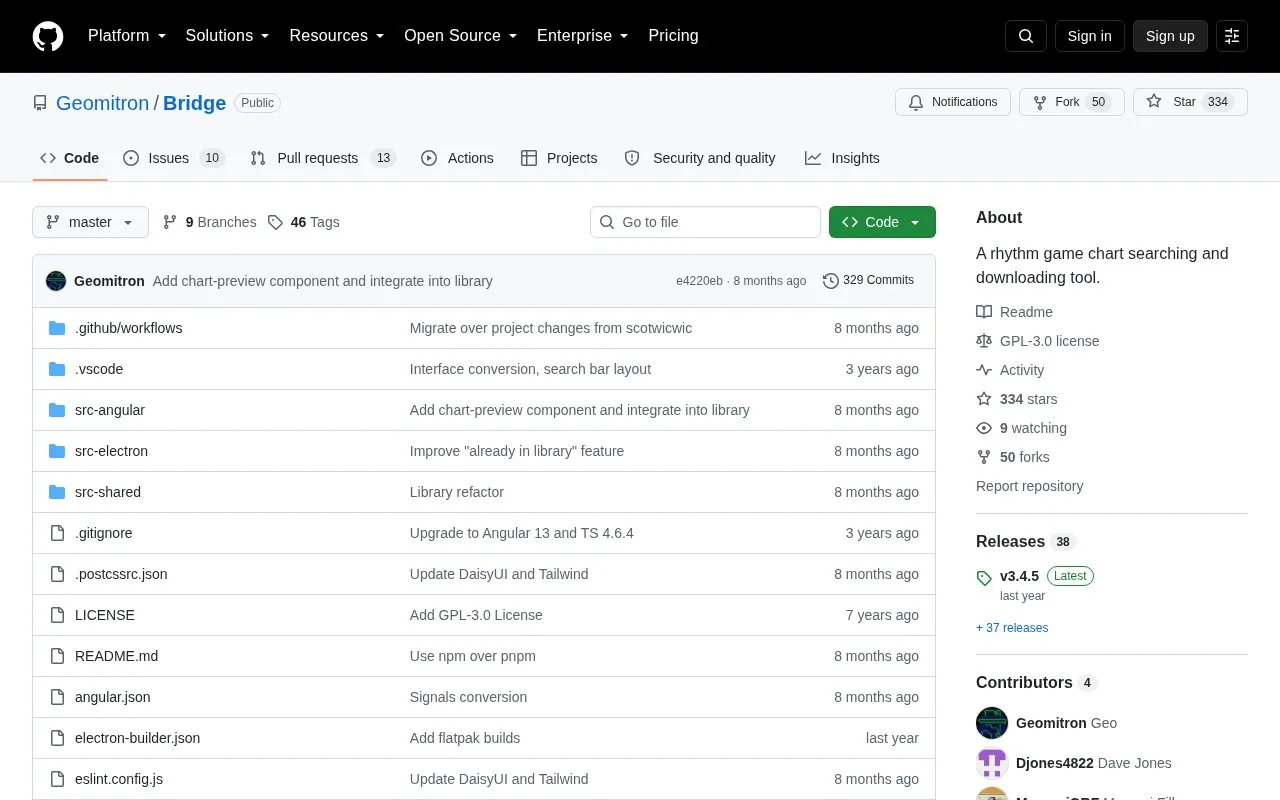Switch to the Pull requests tab
The height and width of the screenshot is (800, 1280).
[323, 158]
